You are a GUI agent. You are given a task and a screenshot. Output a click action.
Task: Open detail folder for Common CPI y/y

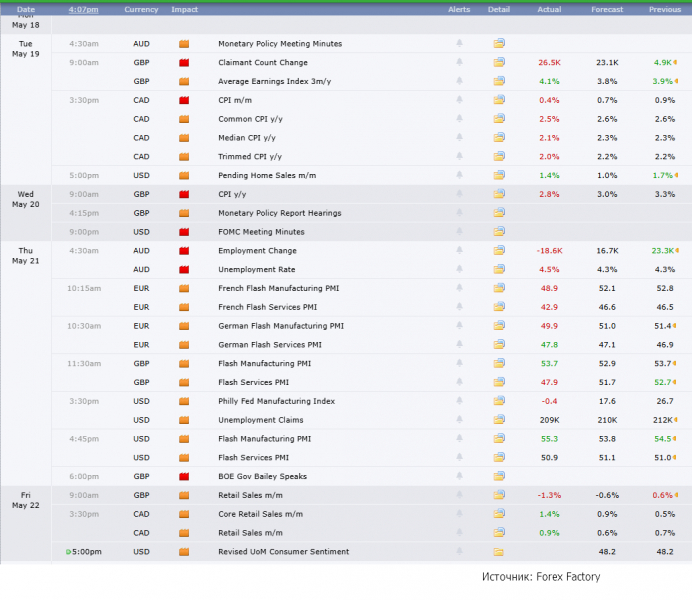(x=499, y=119)
